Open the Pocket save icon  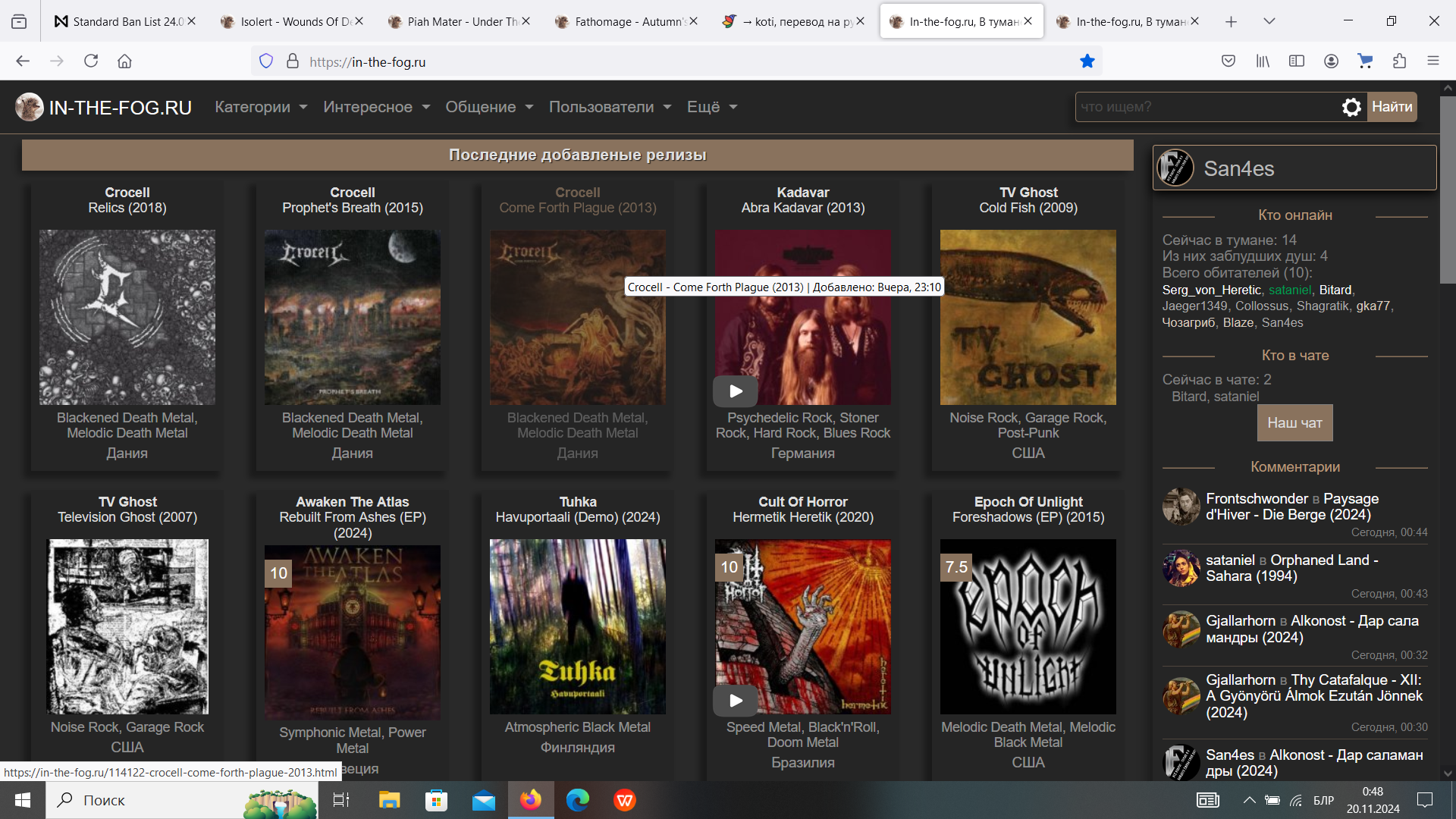(1228, 61)
